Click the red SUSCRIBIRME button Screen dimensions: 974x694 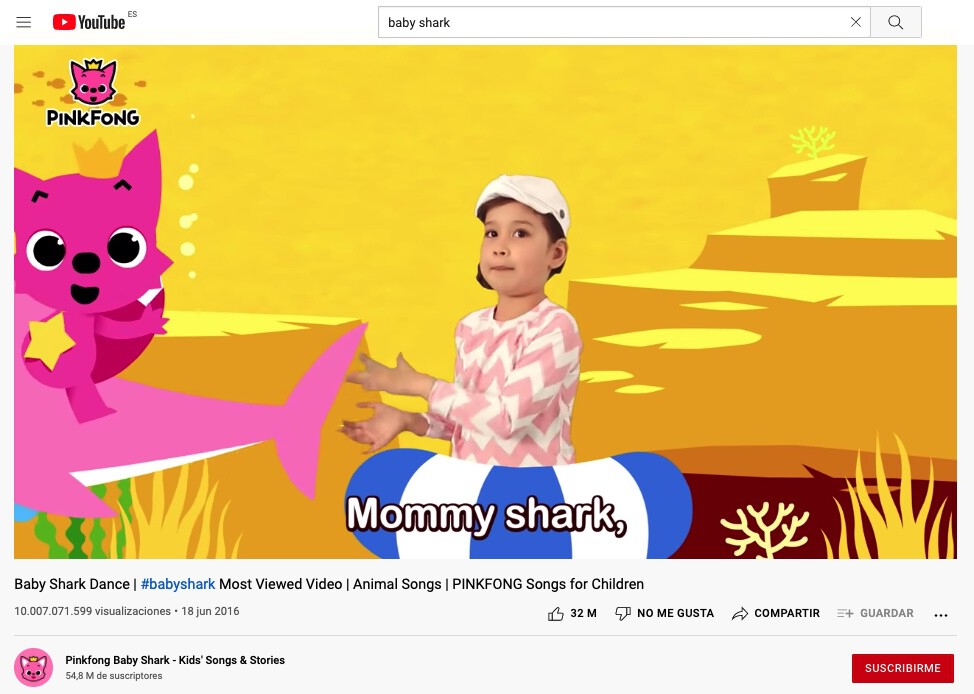tap(903, 668)
